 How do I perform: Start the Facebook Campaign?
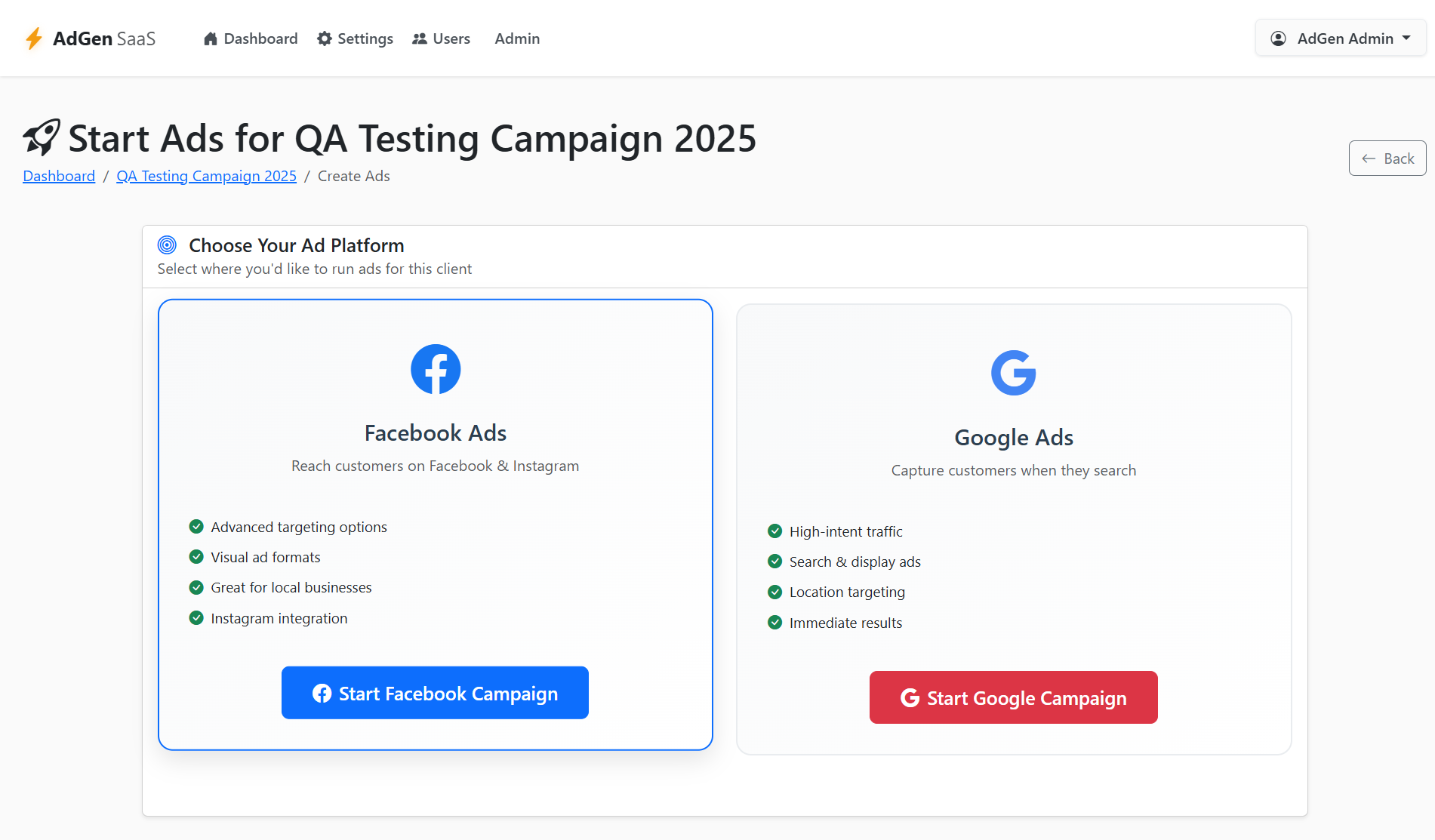tap(435, 693)
